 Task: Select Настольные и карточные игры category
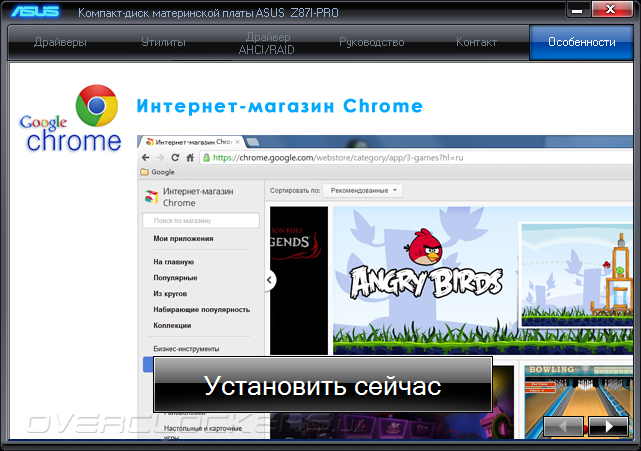203,432
